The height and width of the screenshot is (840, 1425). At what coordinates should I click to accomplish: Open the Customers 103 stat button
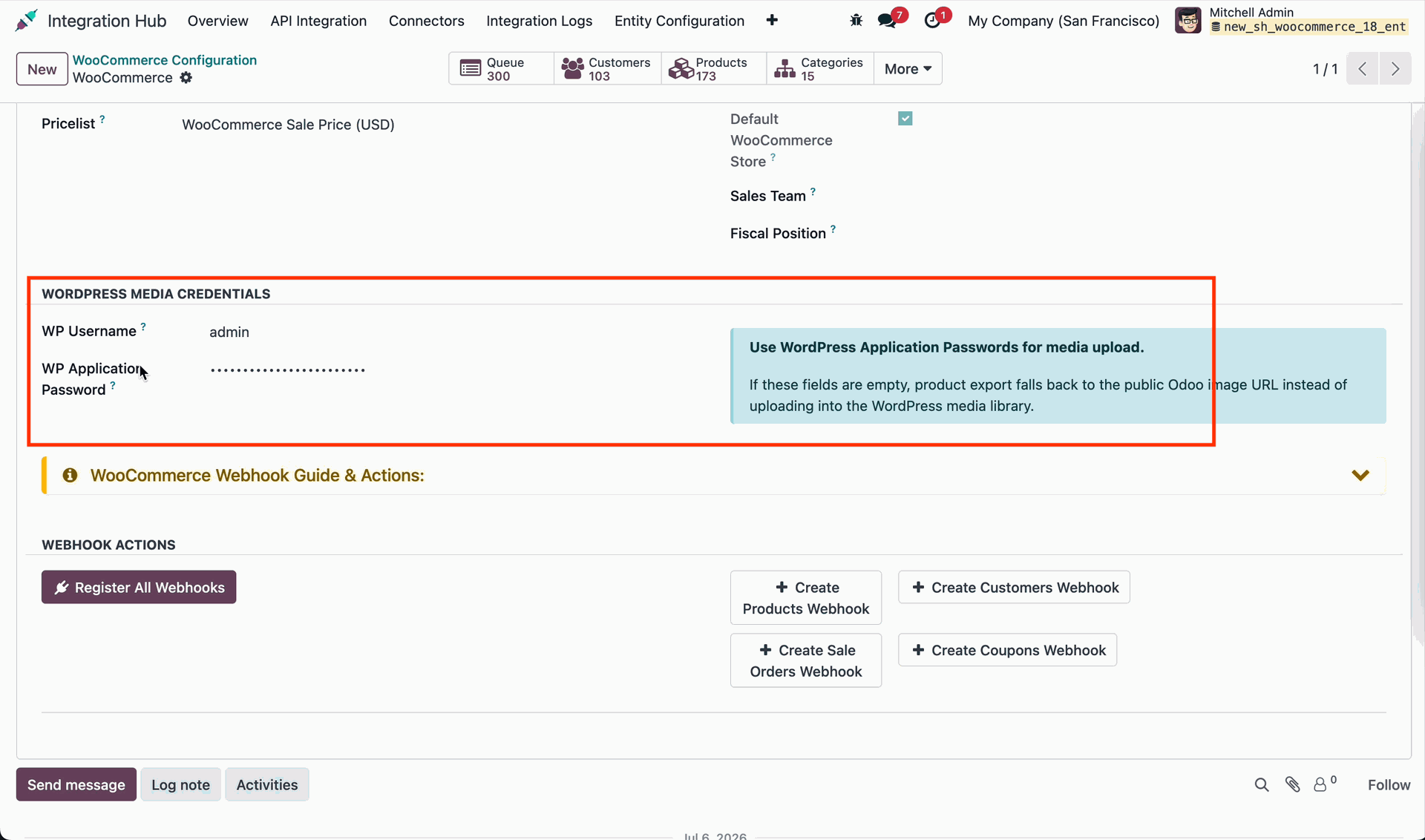(x=607, y=69)
